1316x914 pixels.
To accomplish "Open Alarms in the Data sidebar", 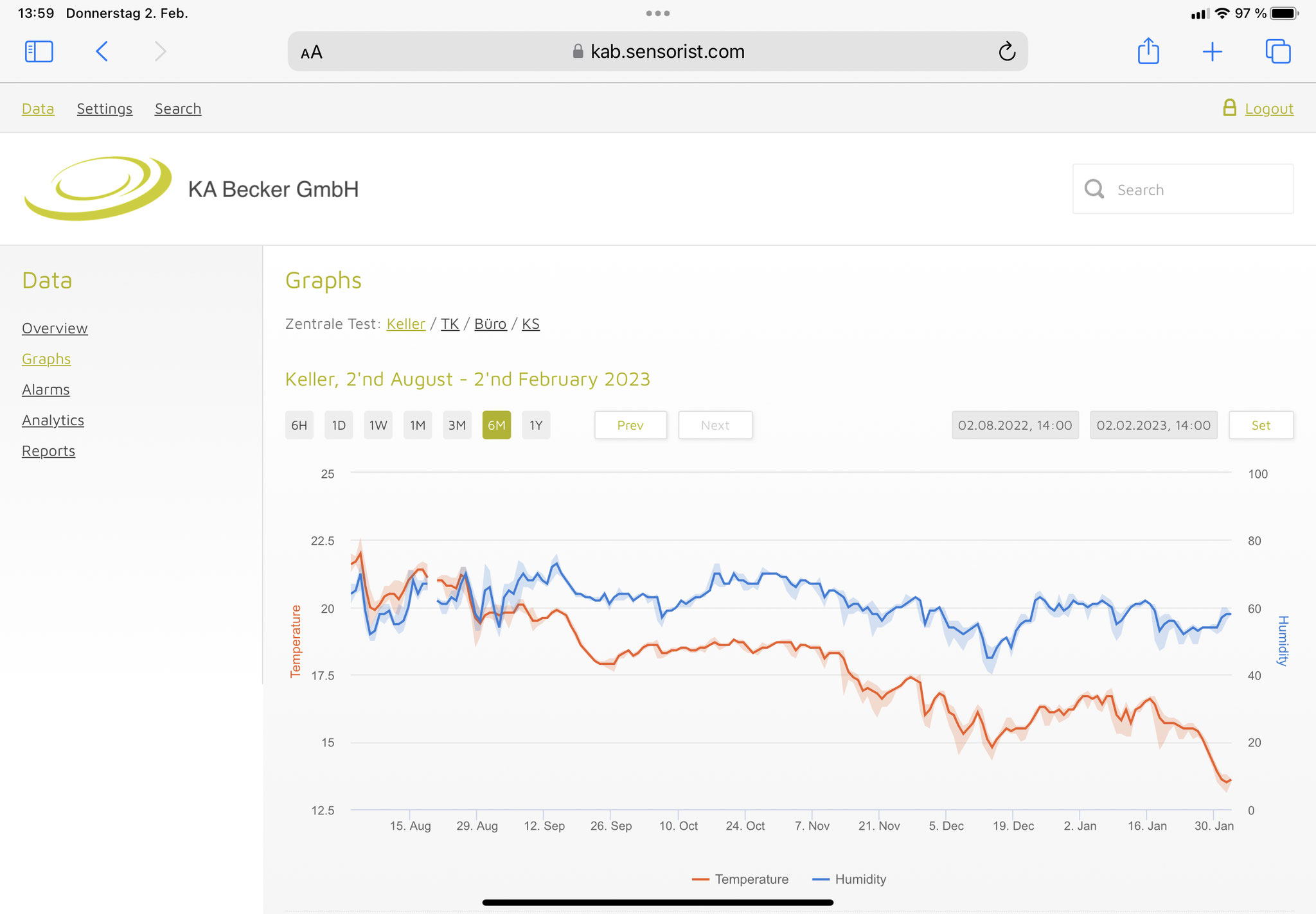I will click(46, 390).
